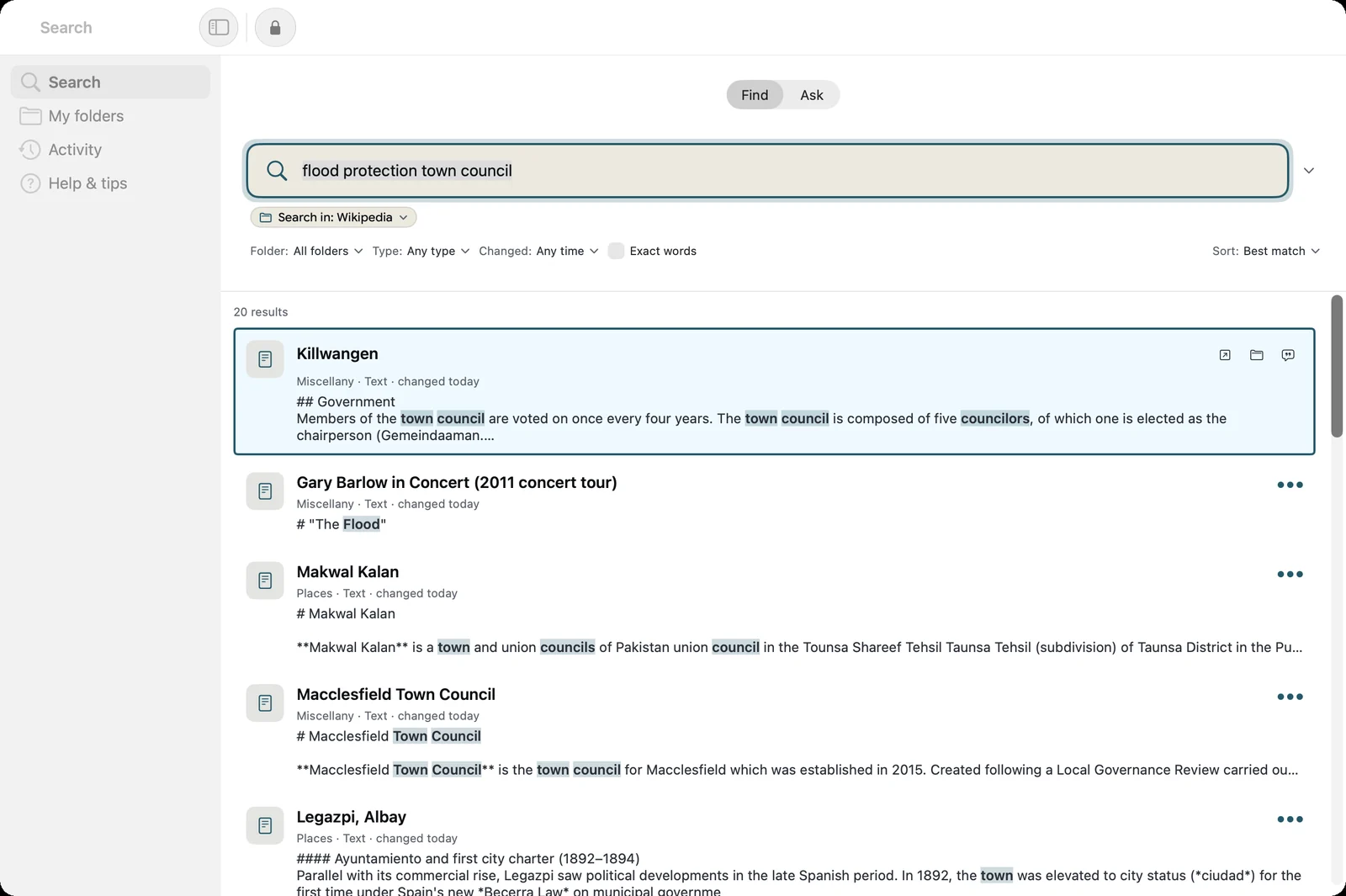Toggle the sidebar panel icon
Viewport: 1346px width, 896px height.
pyautogui.click(x=219, y=28)
